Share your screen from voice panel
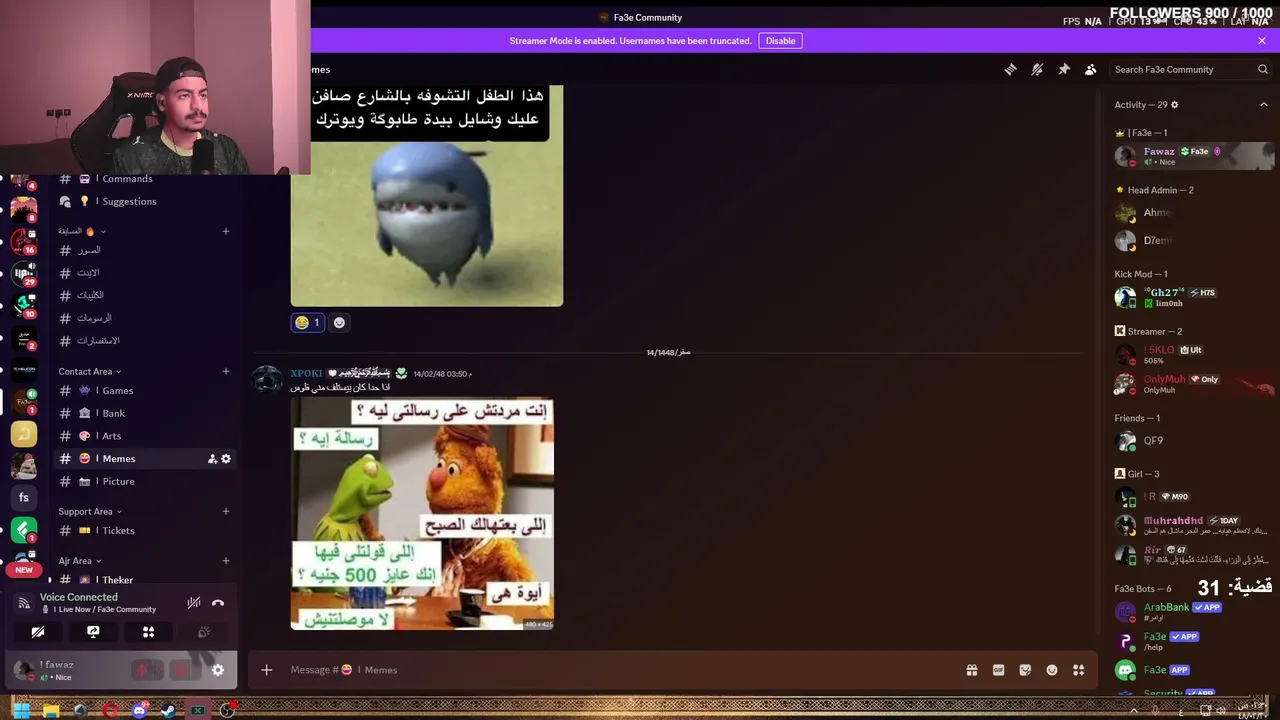Screen dimensions: 1280x720 pyautogui.click(x=93, y=632)
